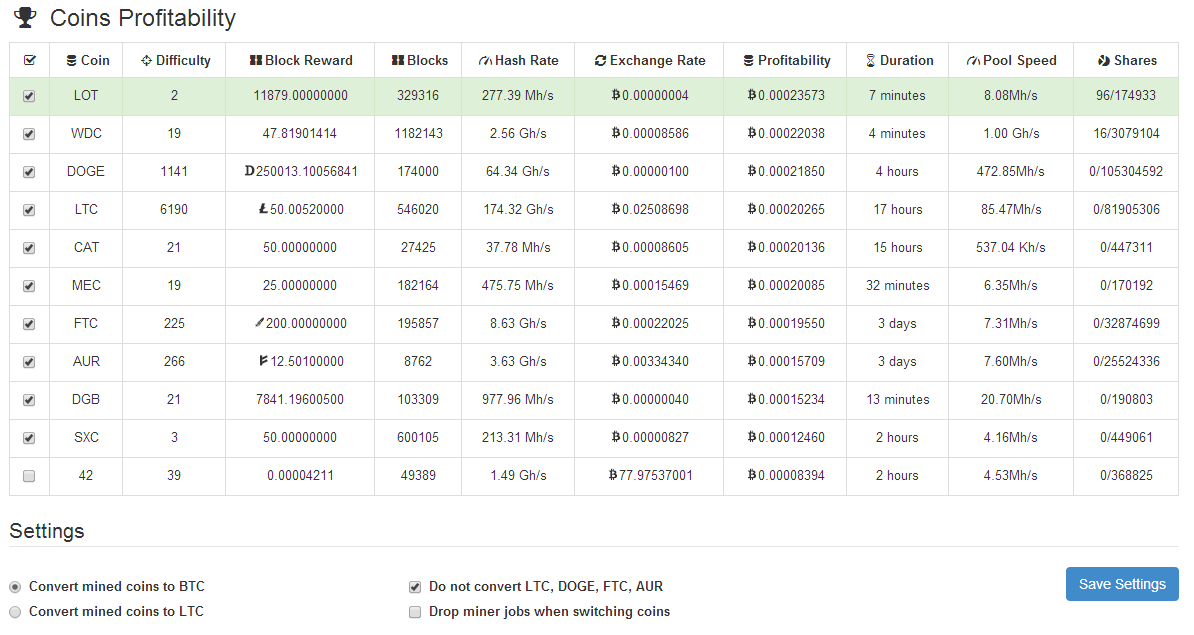This screenshot has width=1194, height=635.
Task: Click block reward value 11879.00000000
Action: click(x=301, y=95)
